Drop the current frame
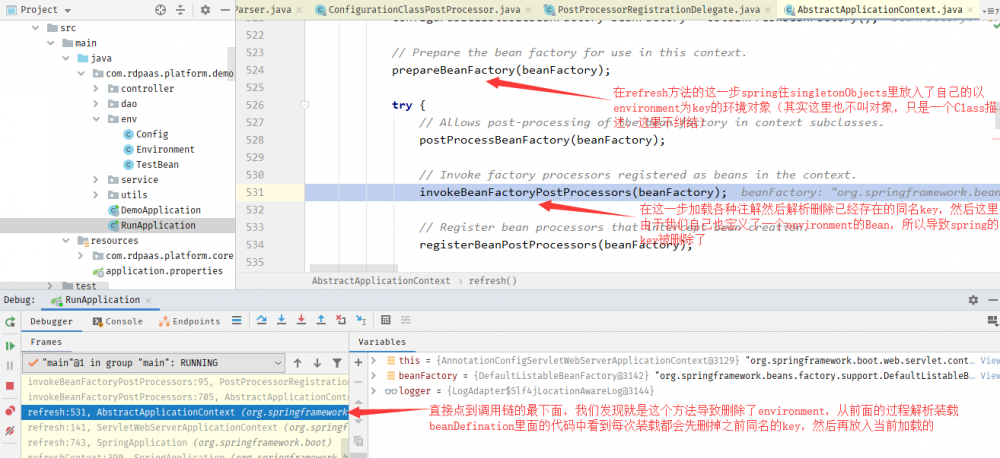1000x458 pixels. [341, 320]
